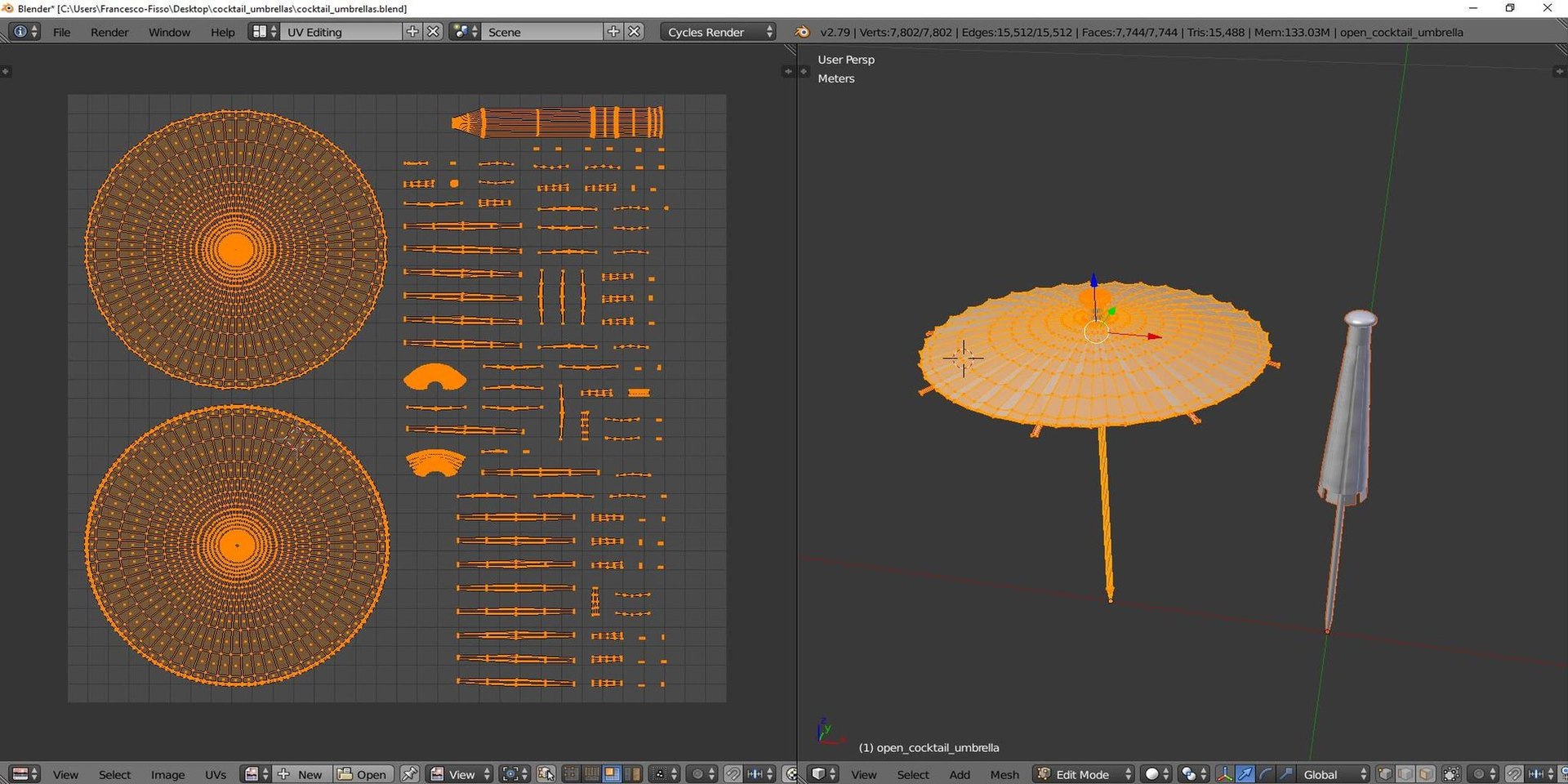Select the rotate manipulator icon
The image size is (1568, 784).
(1265, 773)
